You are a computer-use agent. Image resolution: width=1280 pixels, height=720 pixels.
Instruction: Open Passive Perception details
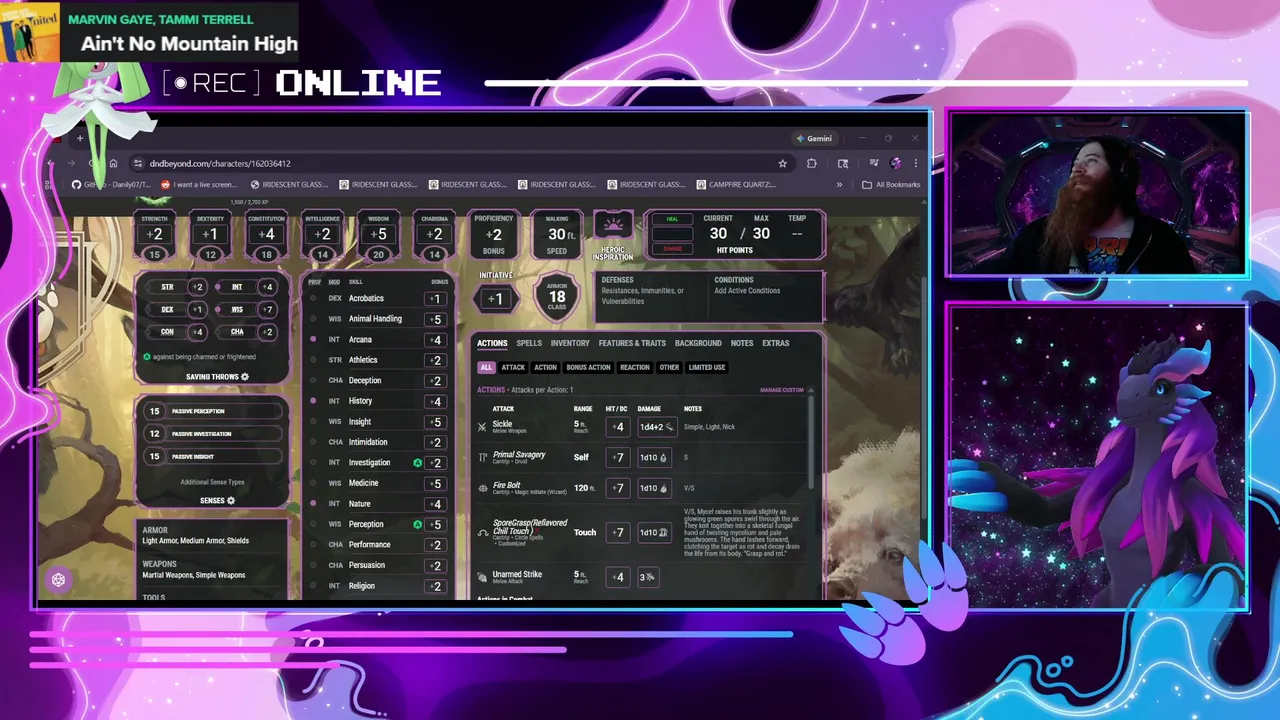[212, 411]
